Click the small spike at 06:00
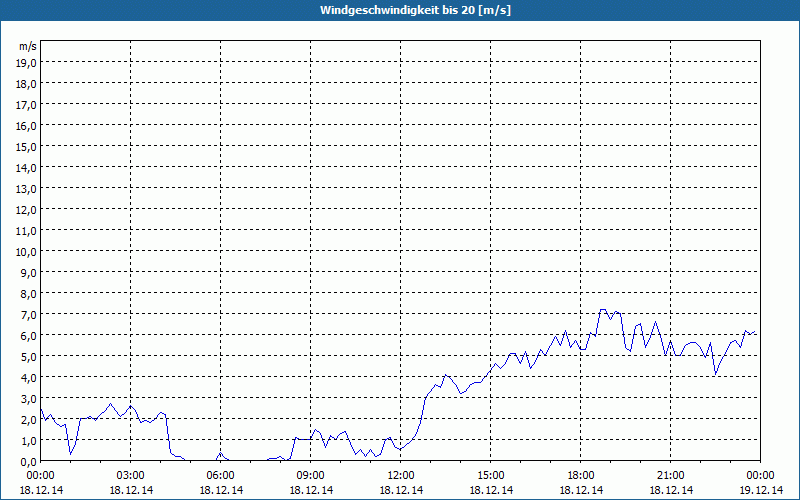This screenshot has height=500, width=800. point(220,453)
